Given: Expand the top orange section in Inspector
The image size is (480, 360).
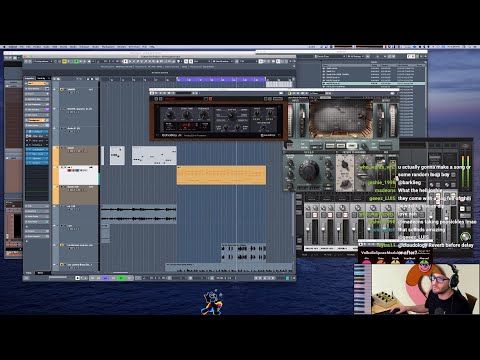Looking at the screenshot, I should click(x=37, y=83).
